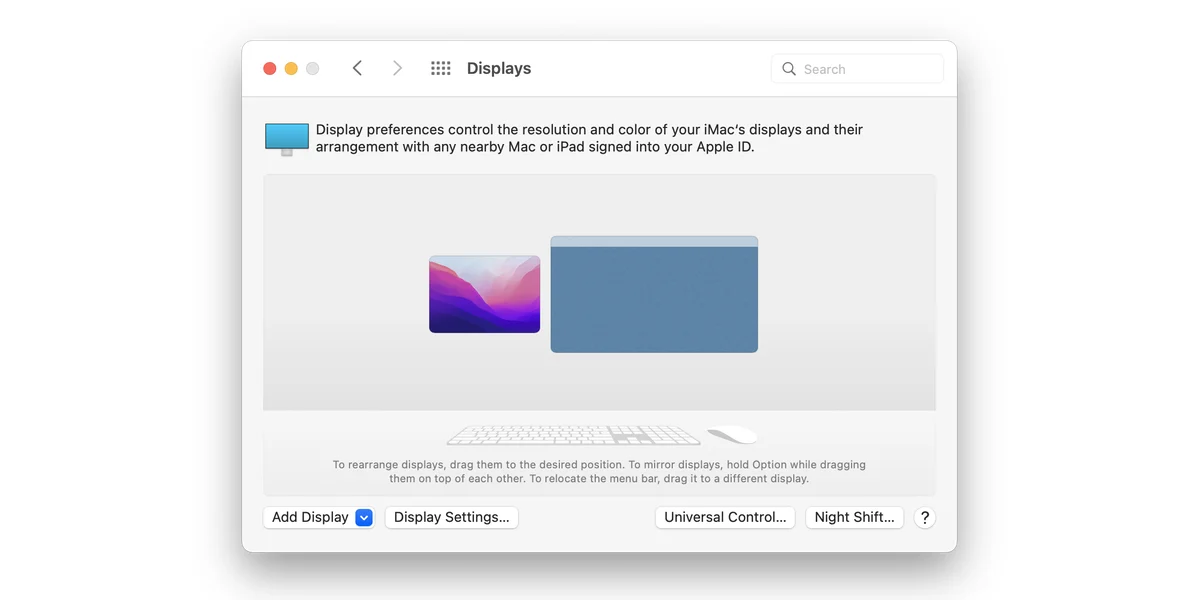This screenshot has width=1200, height=600.
Task: Click the keyboard illustration
Action: coord(573,435)
